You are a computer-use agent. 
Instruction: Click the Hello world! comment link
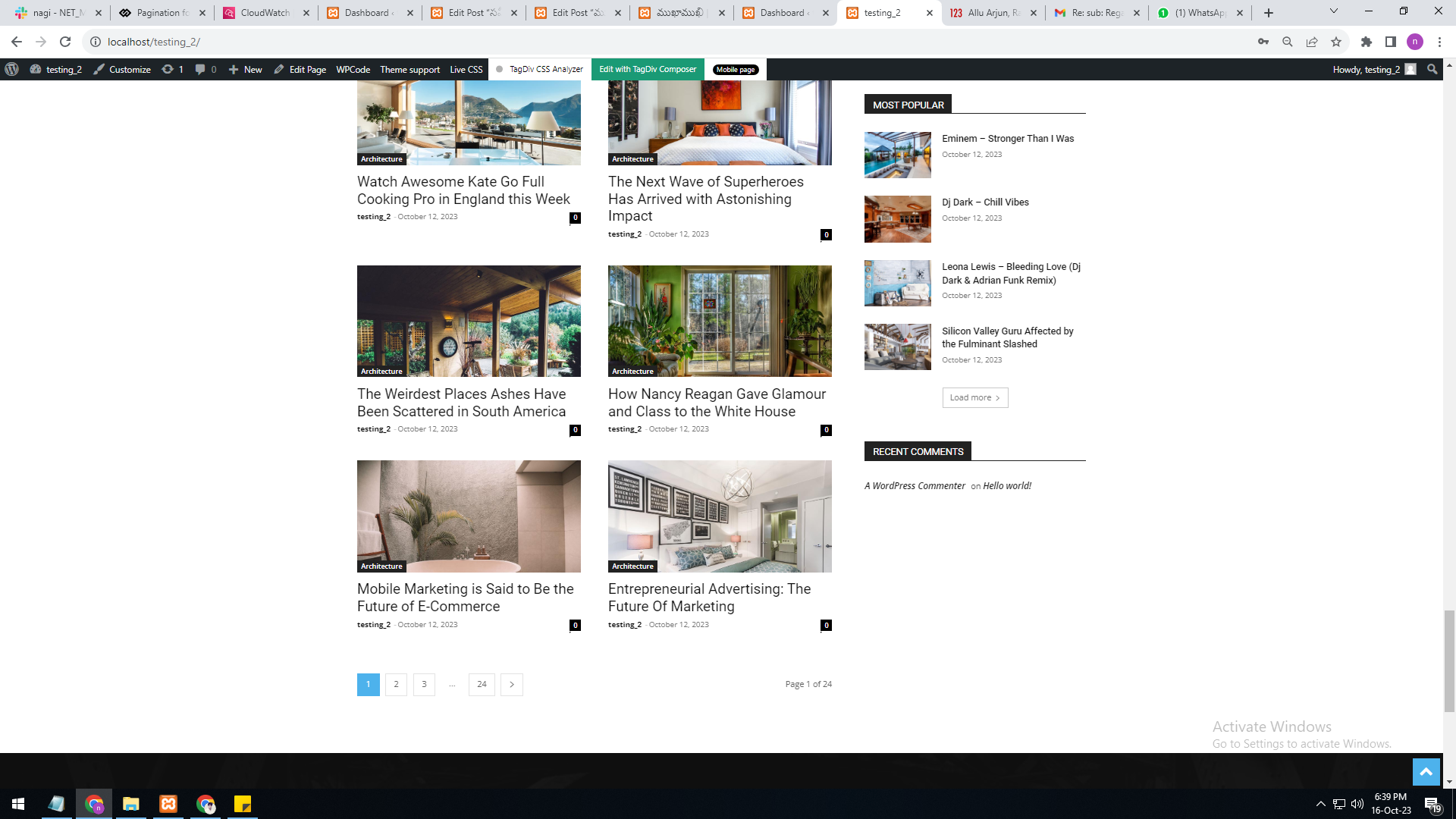pos(1007,486)
